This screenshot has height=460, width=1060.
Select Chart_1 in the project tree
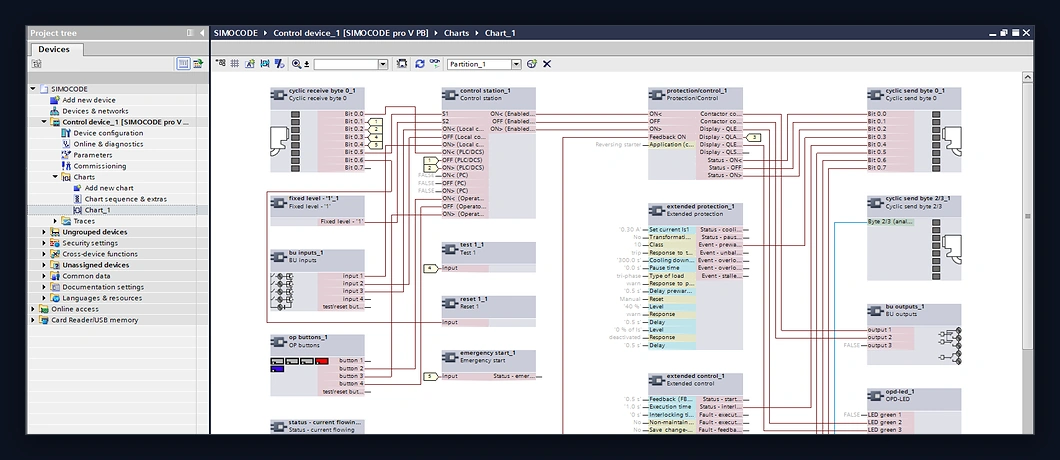[97, 210]
